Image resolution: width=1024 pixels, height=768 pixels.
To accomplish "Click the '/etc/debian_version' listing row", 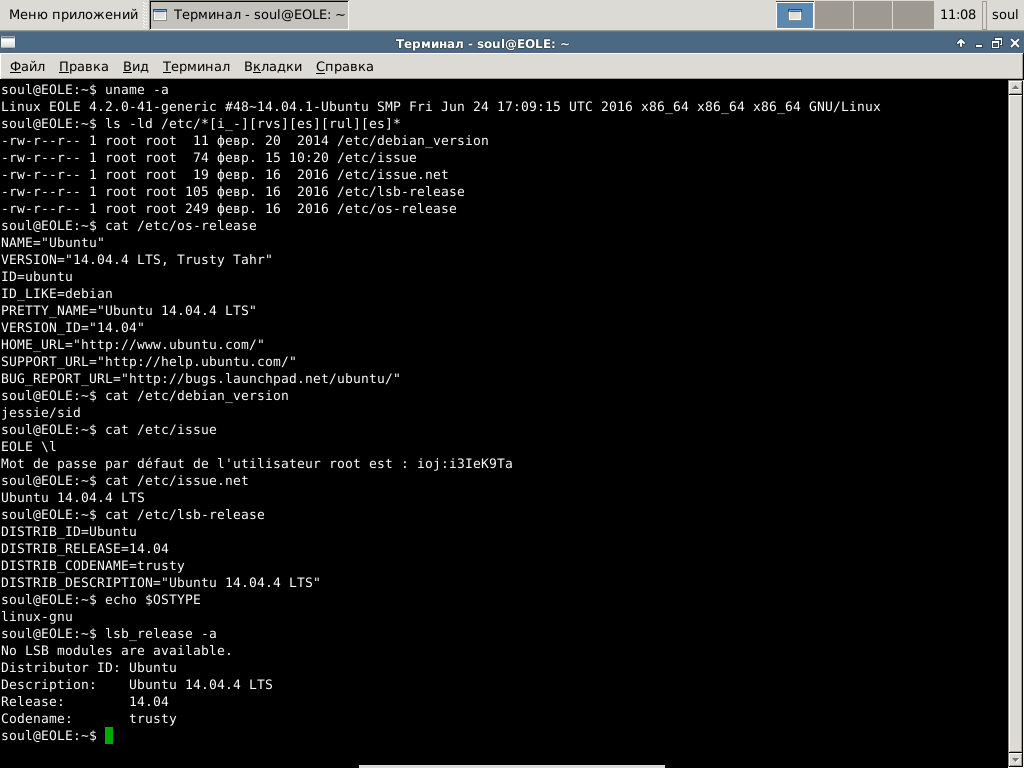I will (245, 140).
